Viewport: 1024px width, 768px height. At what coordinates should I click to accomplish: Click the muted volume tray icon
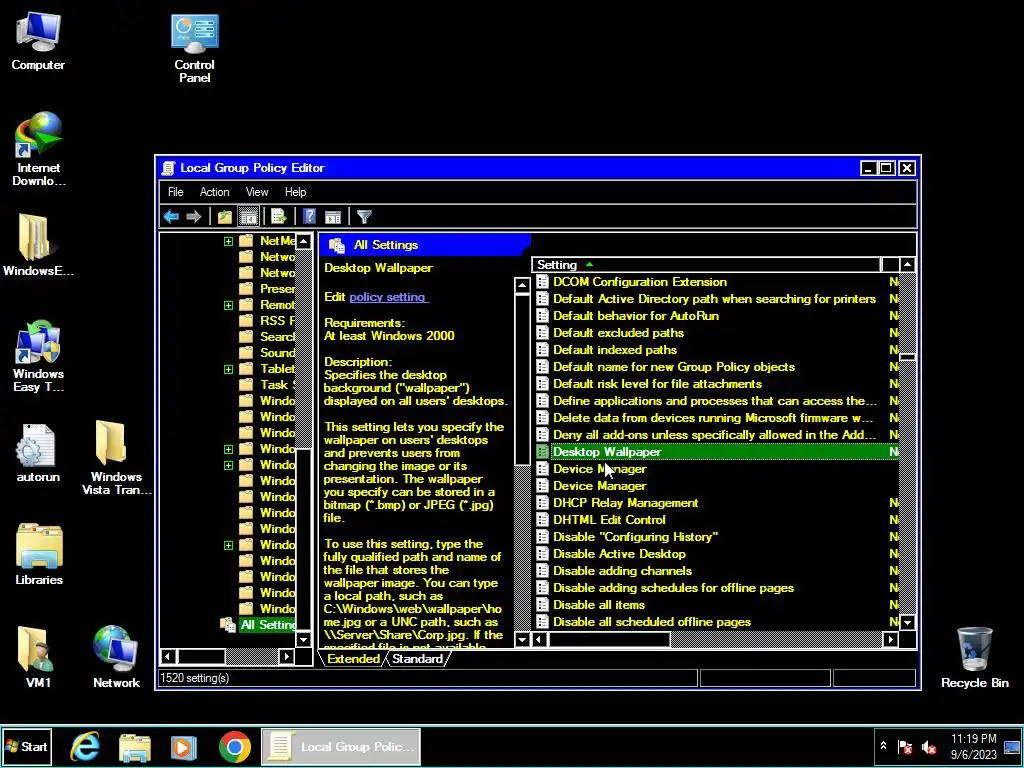[929, 747]
